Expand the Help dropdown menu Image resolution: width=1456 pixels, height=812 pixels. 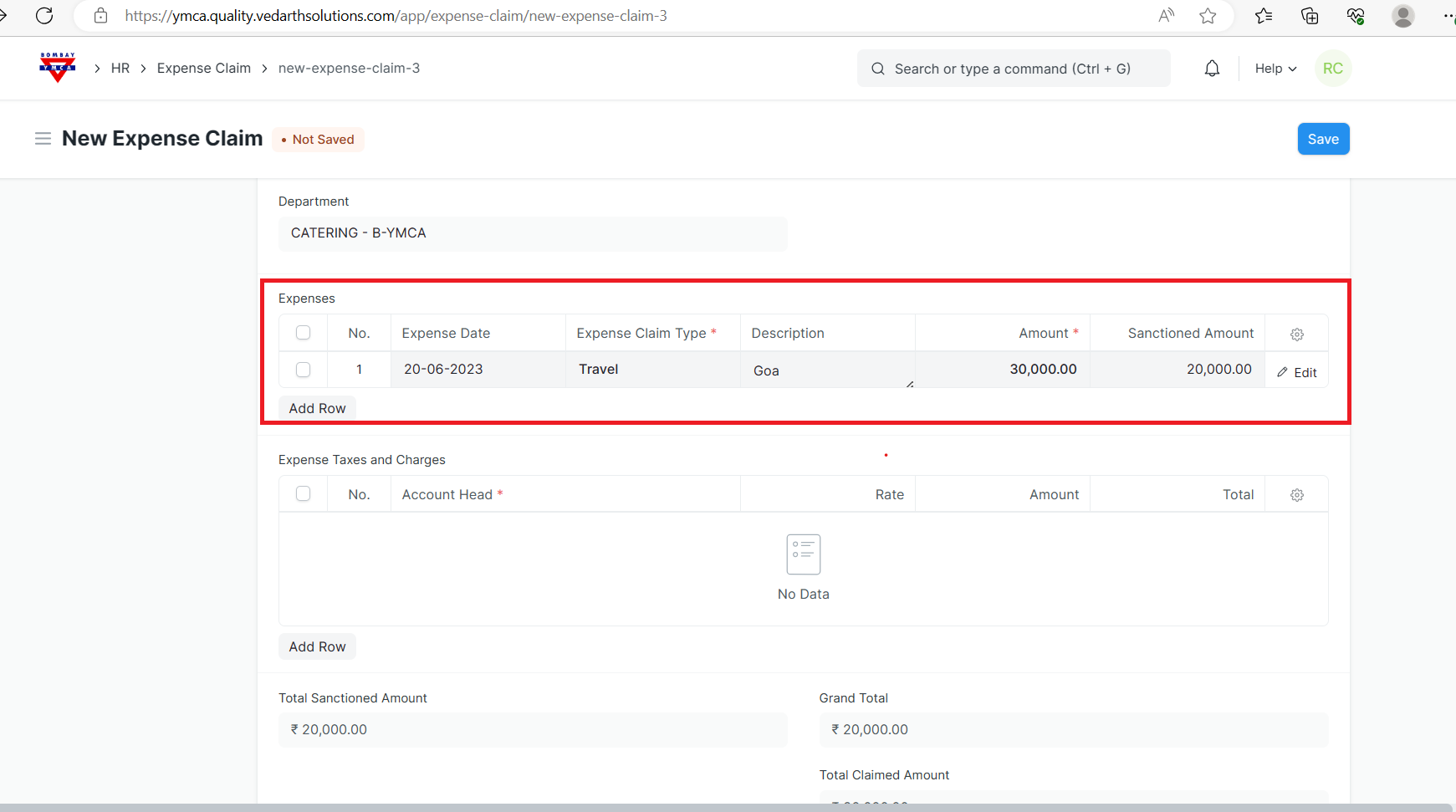click(1275, 69)
